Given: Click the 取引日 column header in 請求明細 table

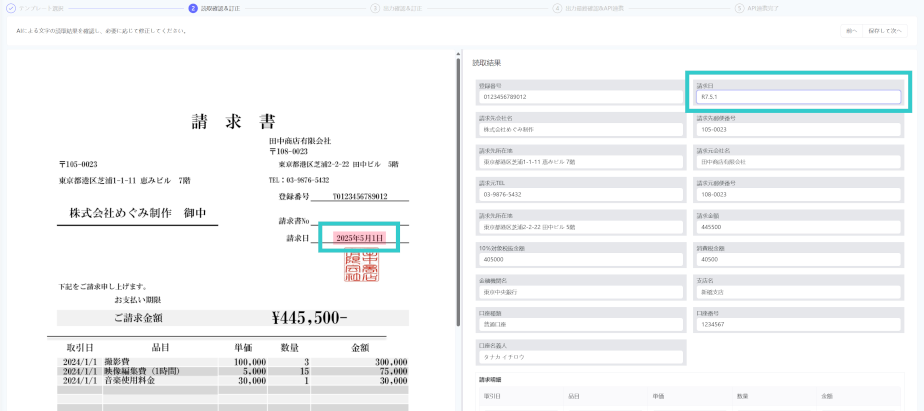Looking at the screenshot, I should 493,396.
